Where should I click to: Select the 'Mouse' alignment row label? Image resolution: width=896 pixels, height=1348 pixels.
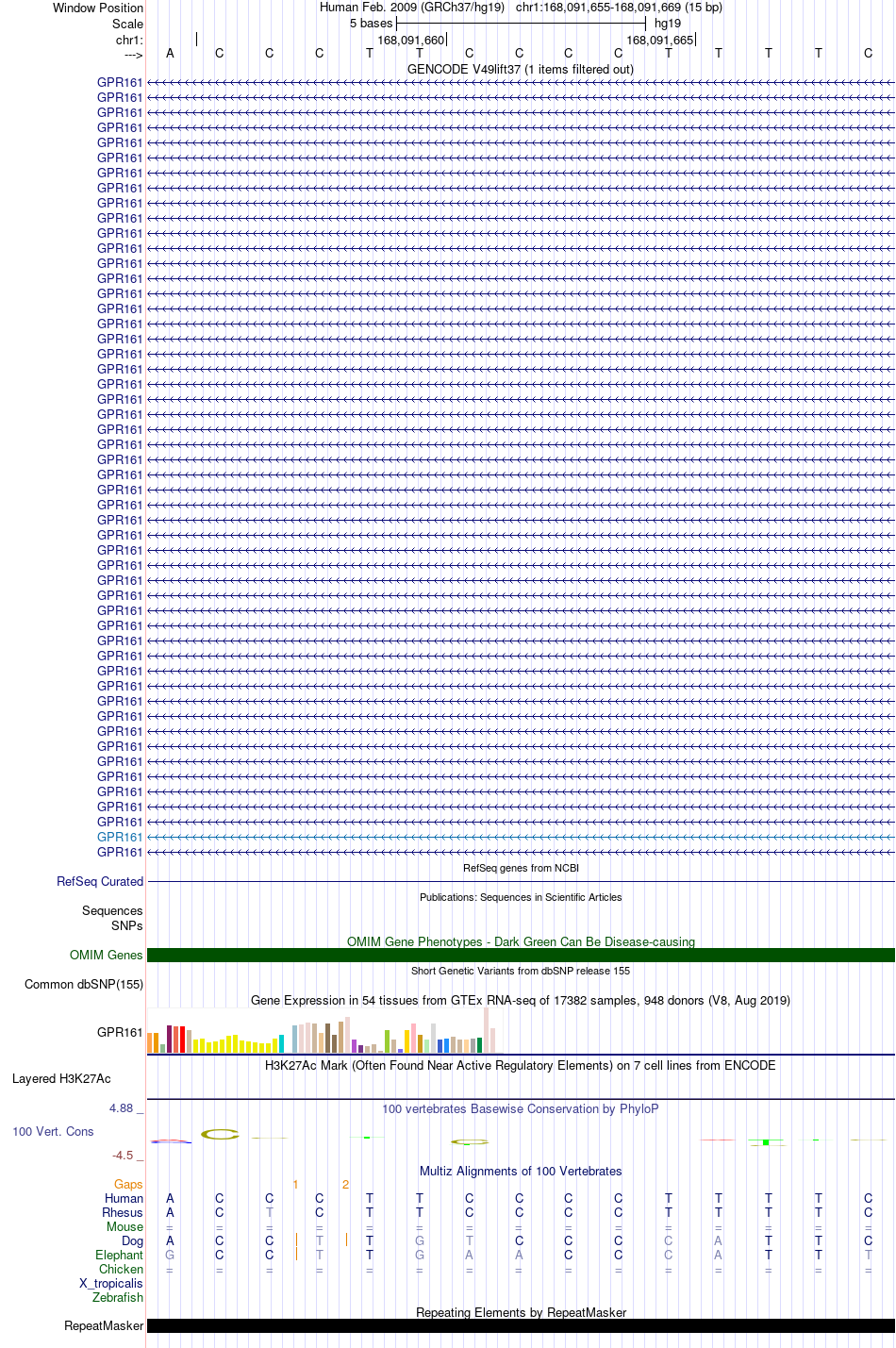coord(124,1226)
